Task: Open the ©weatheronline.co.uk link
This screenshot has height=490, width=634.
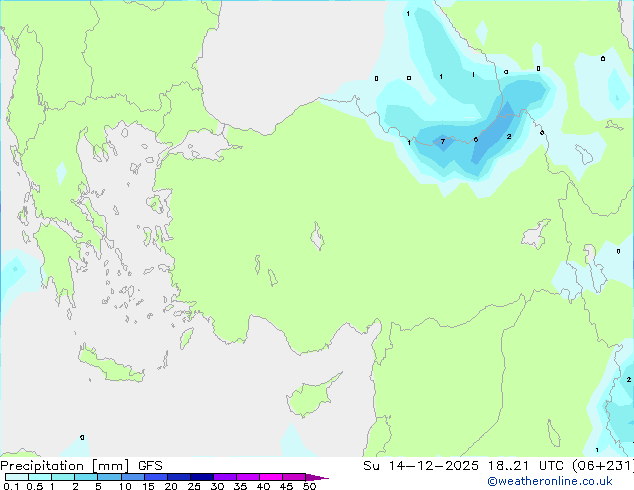Action: (x=549, y=481)
